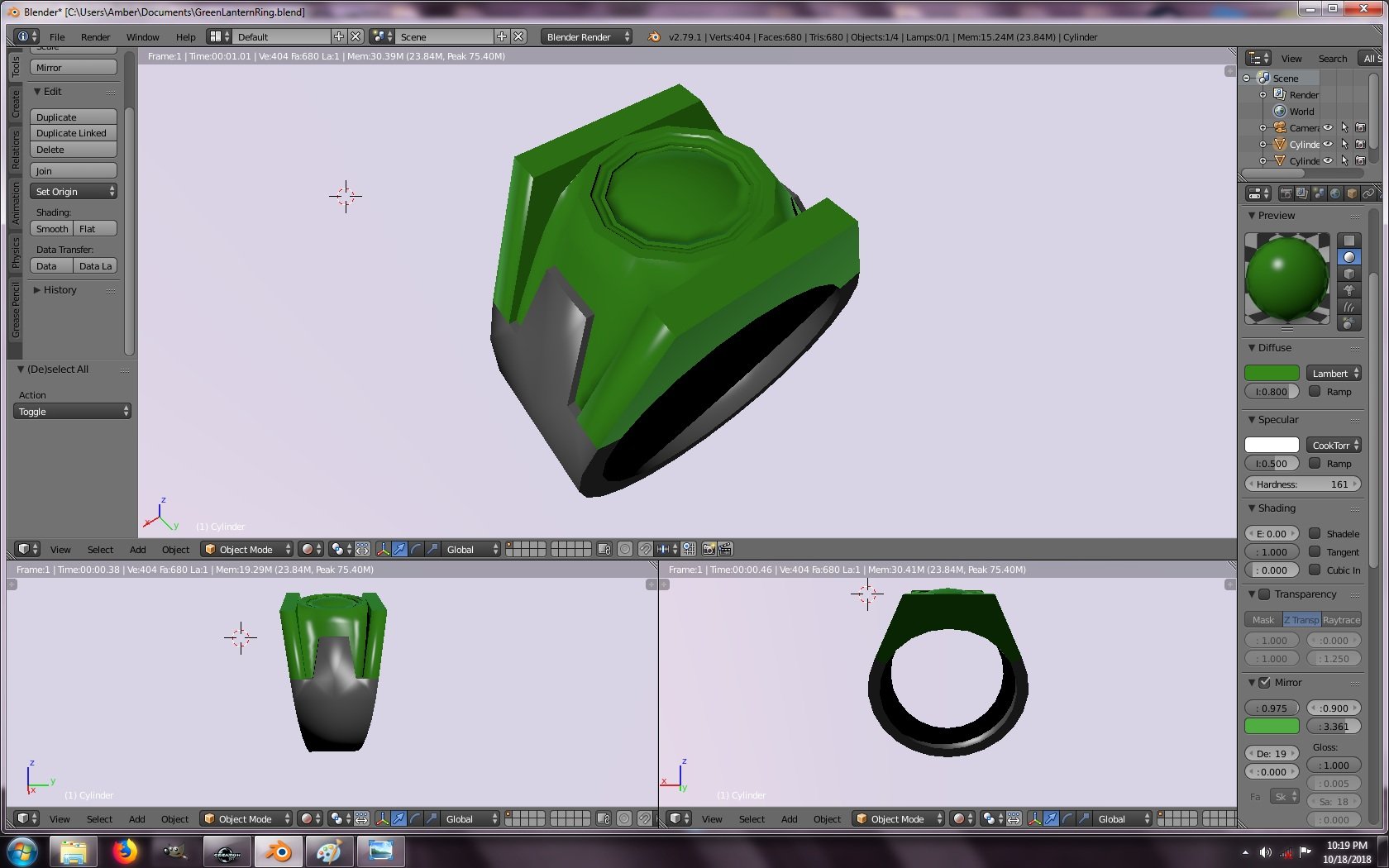1389x868 pixels.
Task: Click the Flat shading button
Action: click(x=95, y=229)
